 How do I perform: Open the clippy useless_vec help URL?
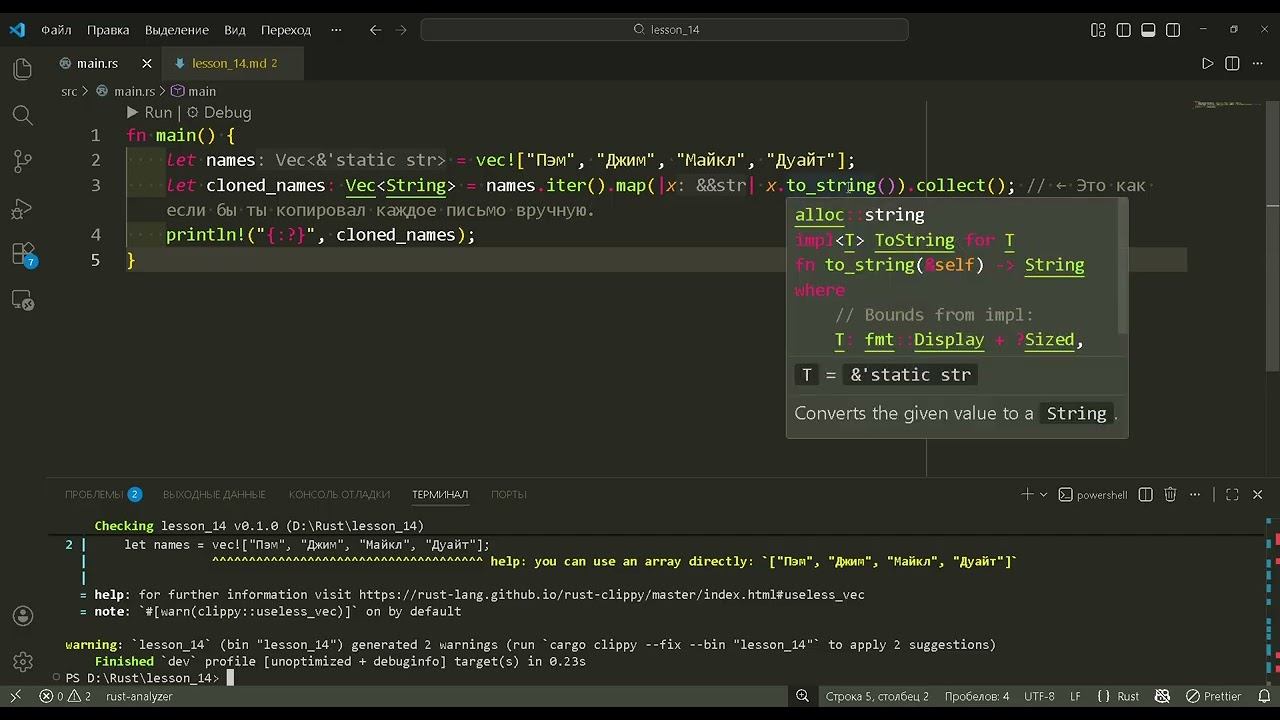tap(611, 595)
